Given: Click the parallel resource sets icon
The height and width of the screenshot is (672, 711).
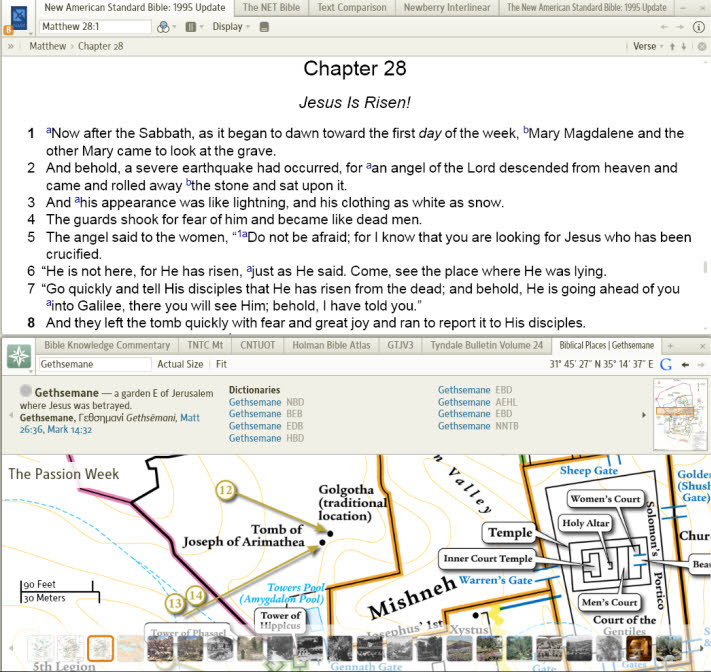Looking at the screenshot, I should (190, 27).
